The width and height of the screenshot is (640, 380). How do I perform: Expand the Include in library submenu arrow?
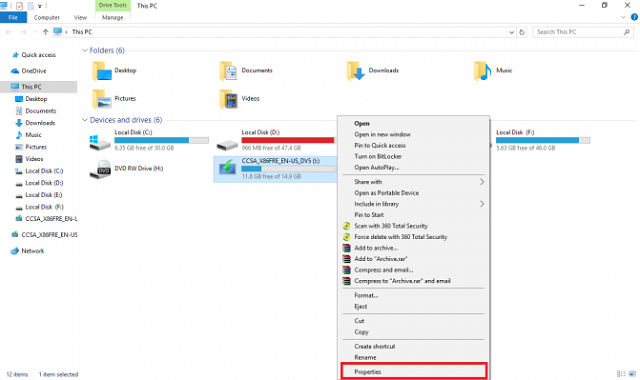click(x=482, y=204)
